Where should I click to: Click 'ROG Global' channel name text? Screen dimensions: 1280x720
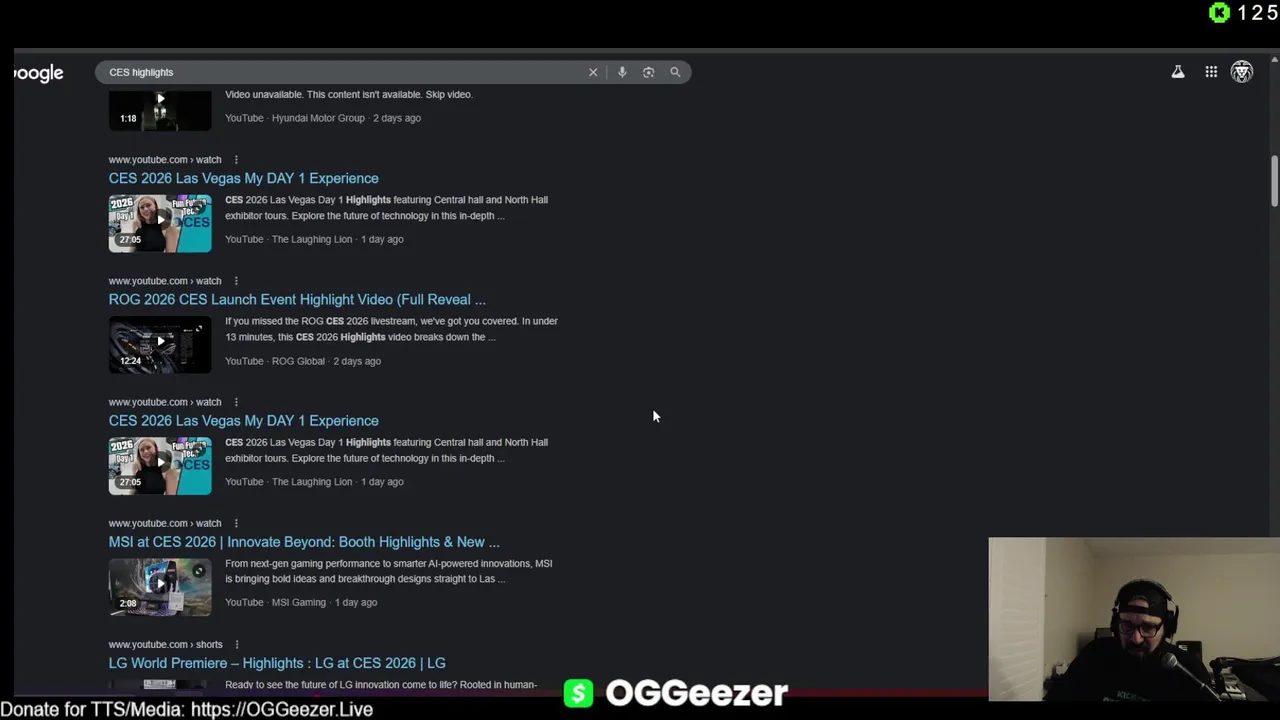click(x=298, y=361)
